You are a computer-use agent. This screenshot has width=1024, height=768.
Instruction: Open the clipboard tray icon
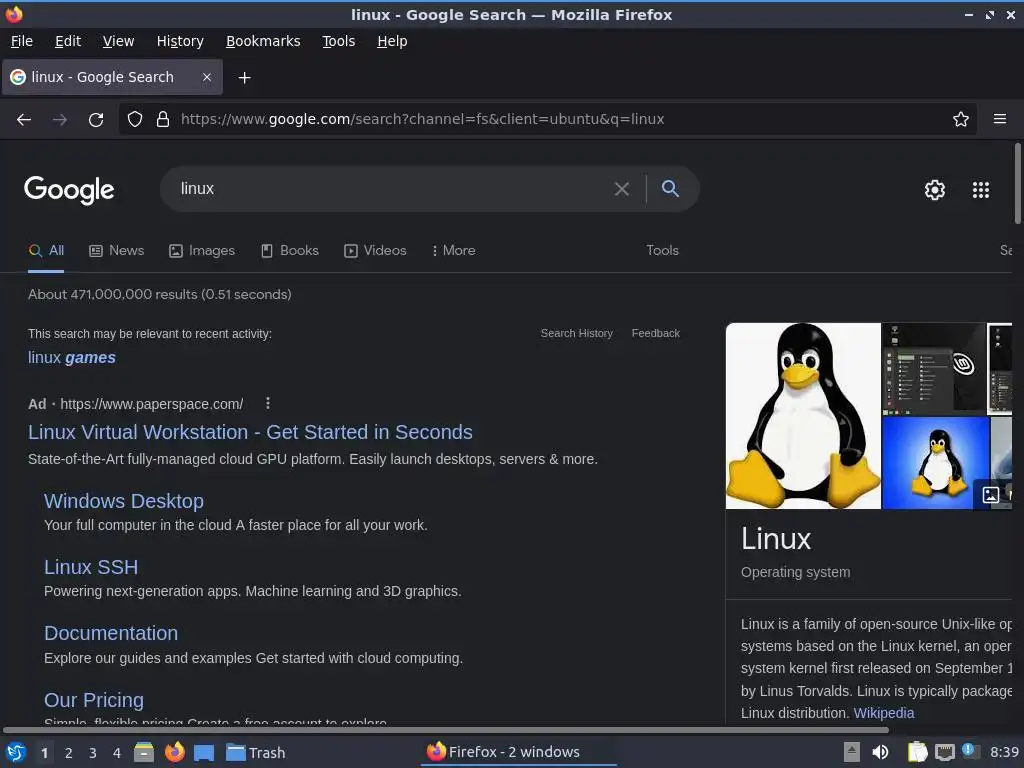917,752
